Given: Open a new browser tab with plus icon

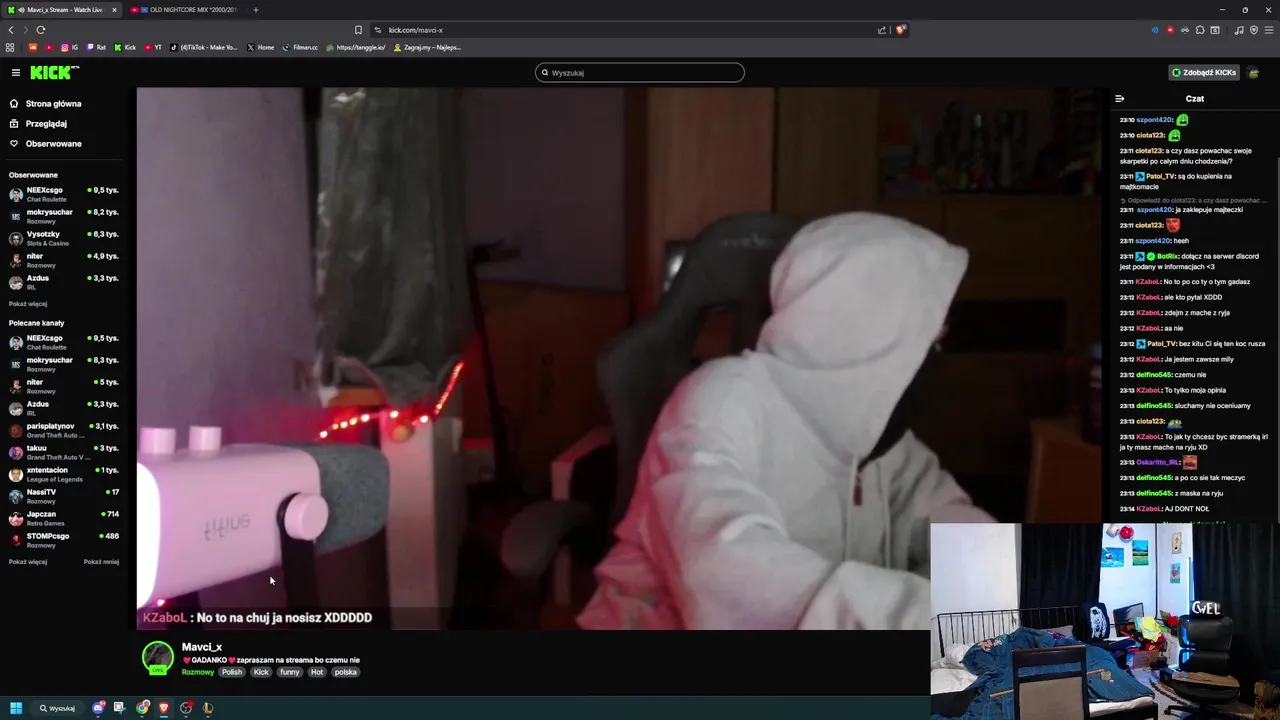Looking at the screenshot, I should point(255,10).
